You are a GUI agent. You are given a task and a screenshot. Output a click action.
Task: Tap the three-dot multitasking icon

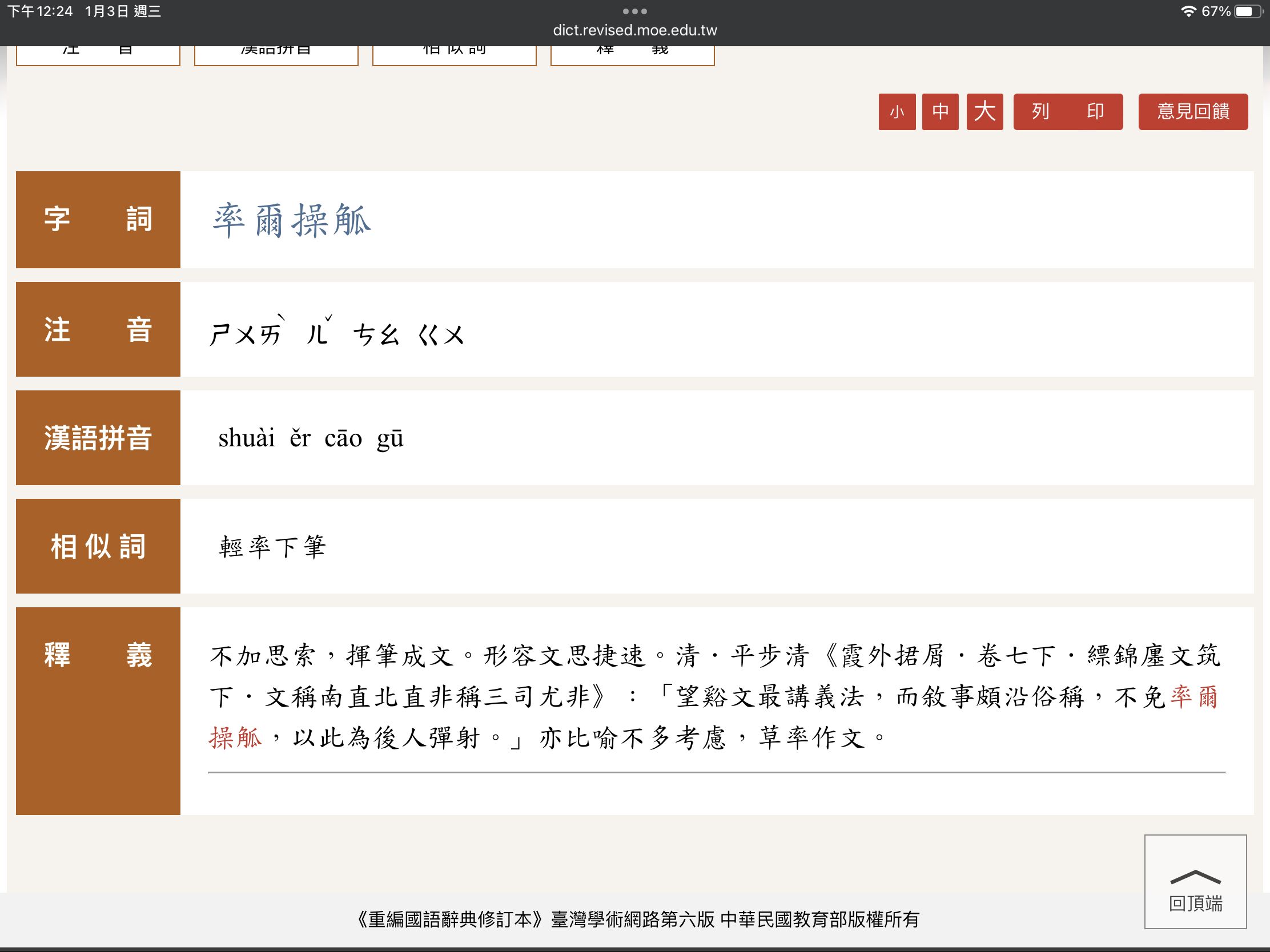tap(634, 11)
